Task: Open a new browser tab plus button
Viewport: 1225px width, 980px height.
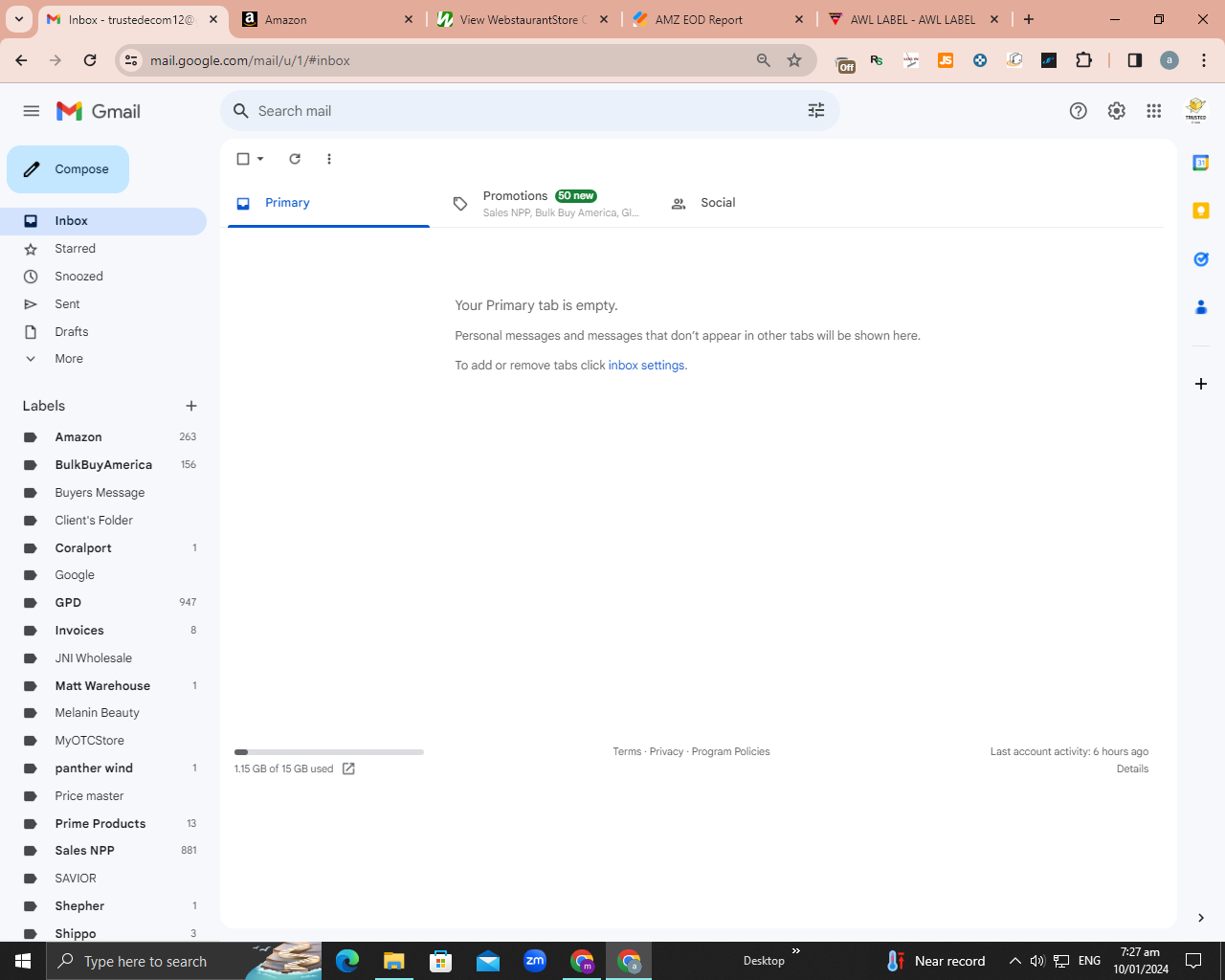Action: click(x=1029, y=19)
